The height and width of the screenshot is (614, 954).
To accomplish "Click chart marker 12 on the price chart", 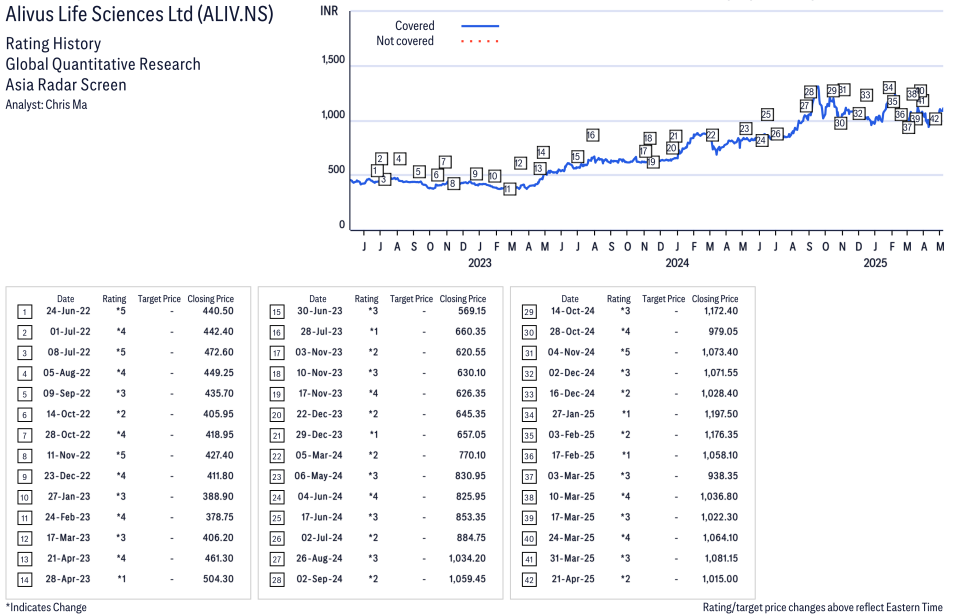I will (520, 163).
